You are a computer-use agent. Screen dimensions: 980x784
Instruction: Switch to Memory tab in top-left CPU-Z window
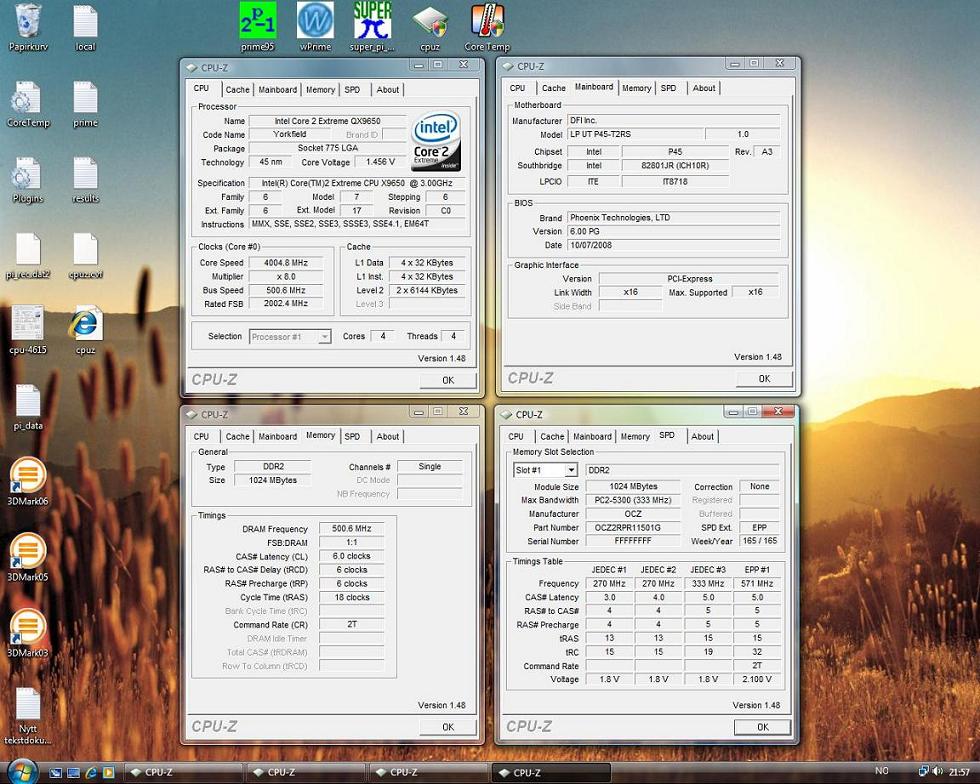(x=320, y=89)
